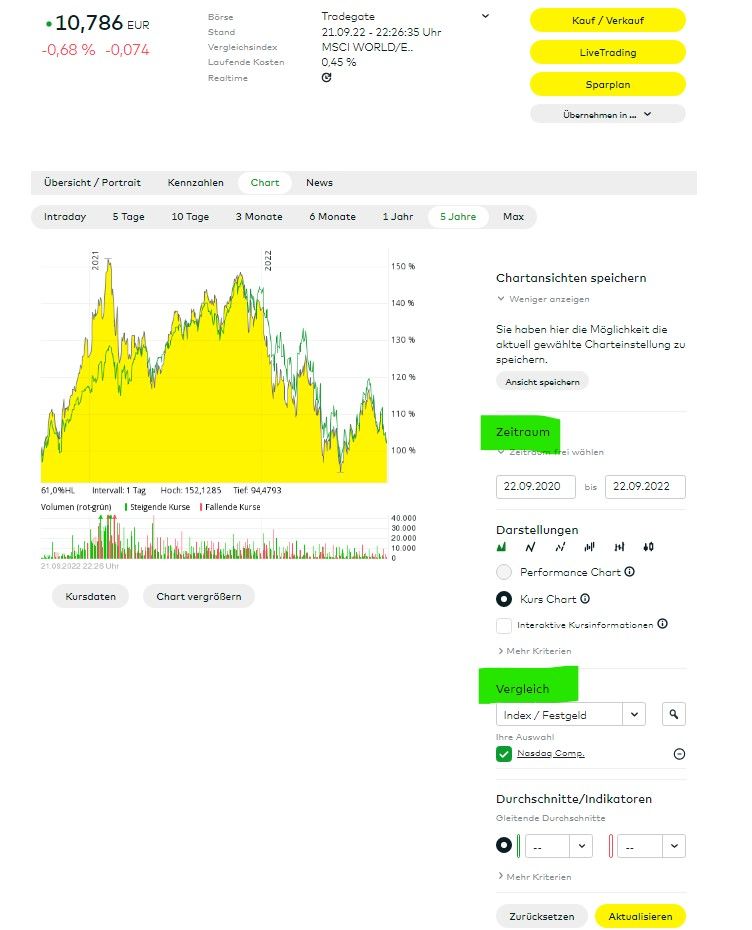Select the 1 Jahr time range tab
The height and width of the screenshot is (930, 752).
coord(397,217)
